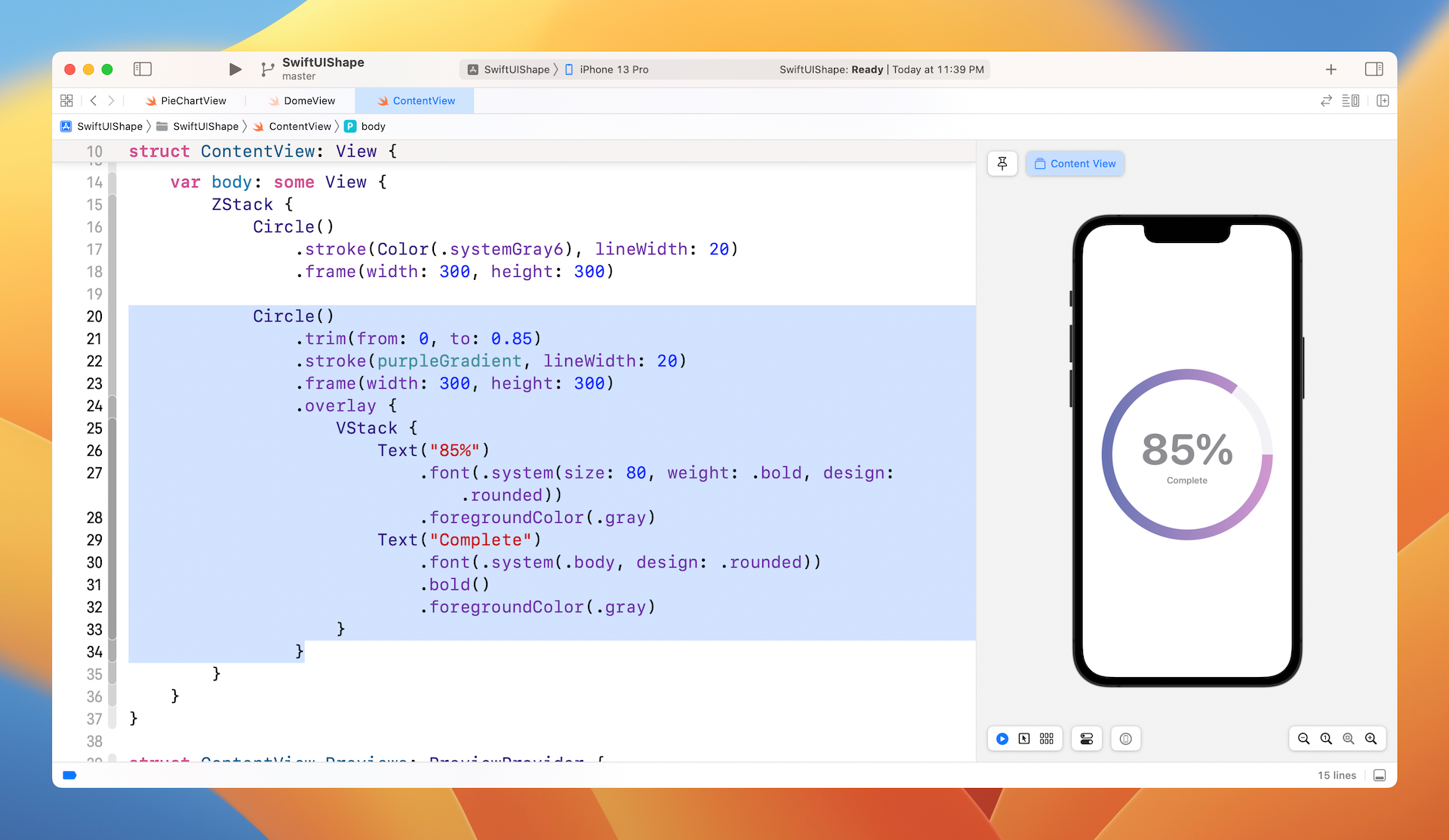
Task: Click the Run (play) button in toolbar
Action: [x=235, y=69]
